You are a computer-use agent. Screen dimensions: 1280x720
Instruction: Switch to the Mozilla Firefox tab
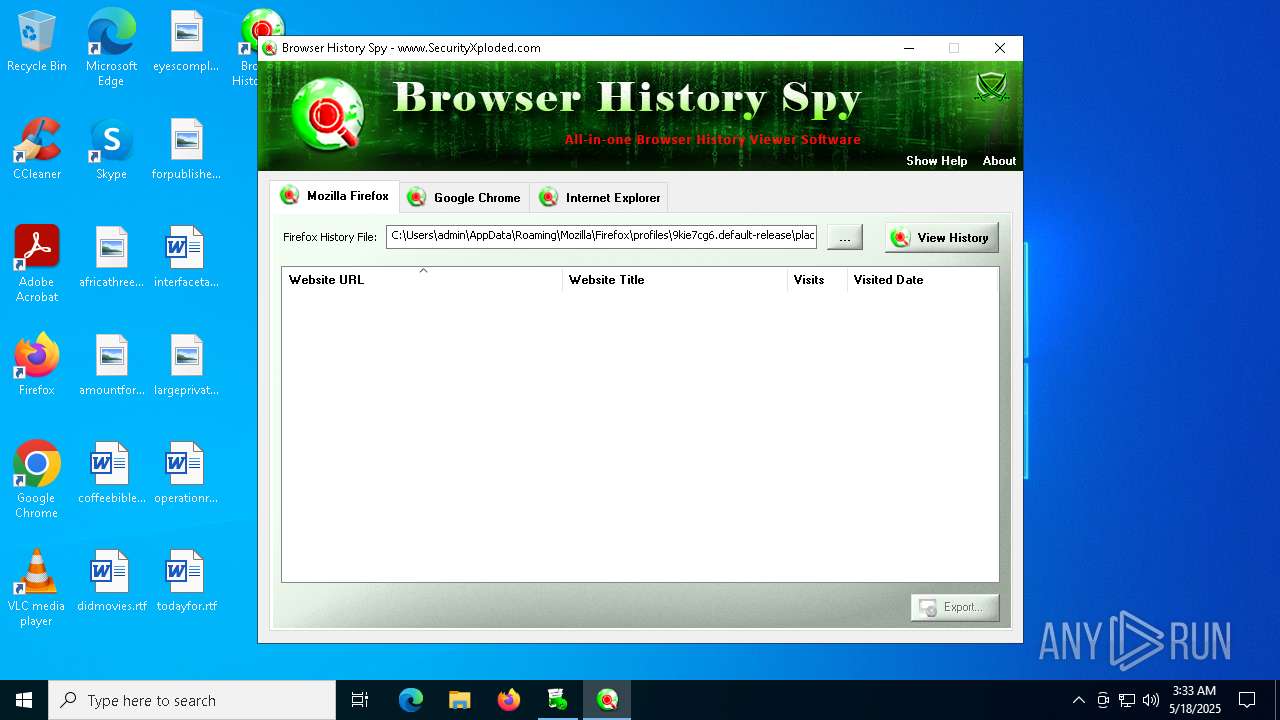pos(334,196)
